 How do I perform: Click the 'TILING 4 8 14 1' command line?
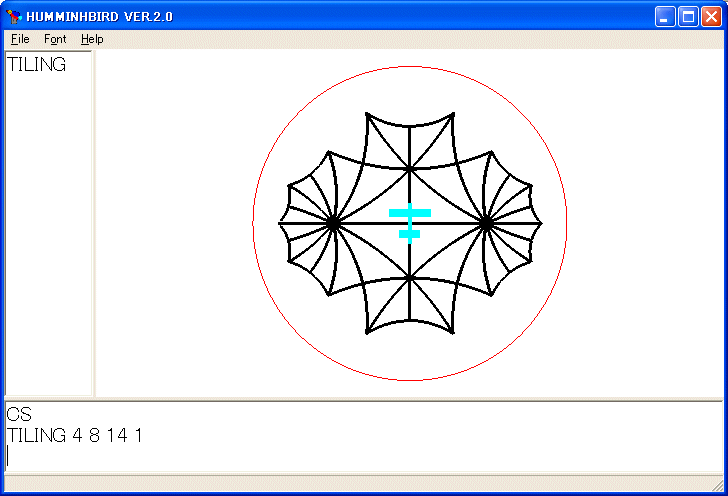tap(74, 435)
